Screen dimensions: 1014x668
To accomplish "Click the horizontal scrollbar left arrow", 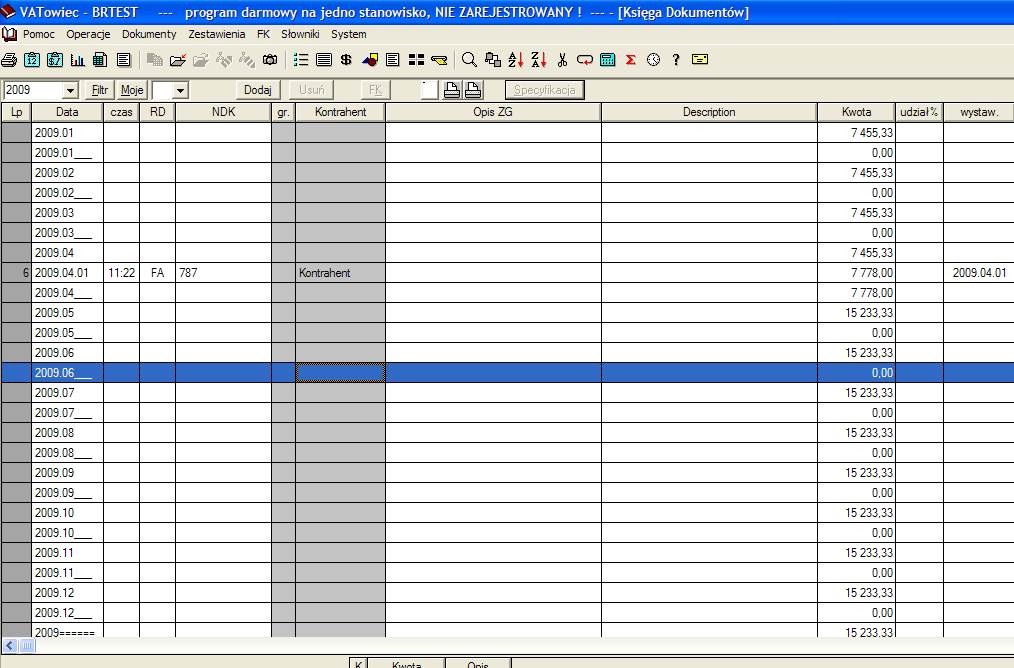I will click(x=9, y=645).
